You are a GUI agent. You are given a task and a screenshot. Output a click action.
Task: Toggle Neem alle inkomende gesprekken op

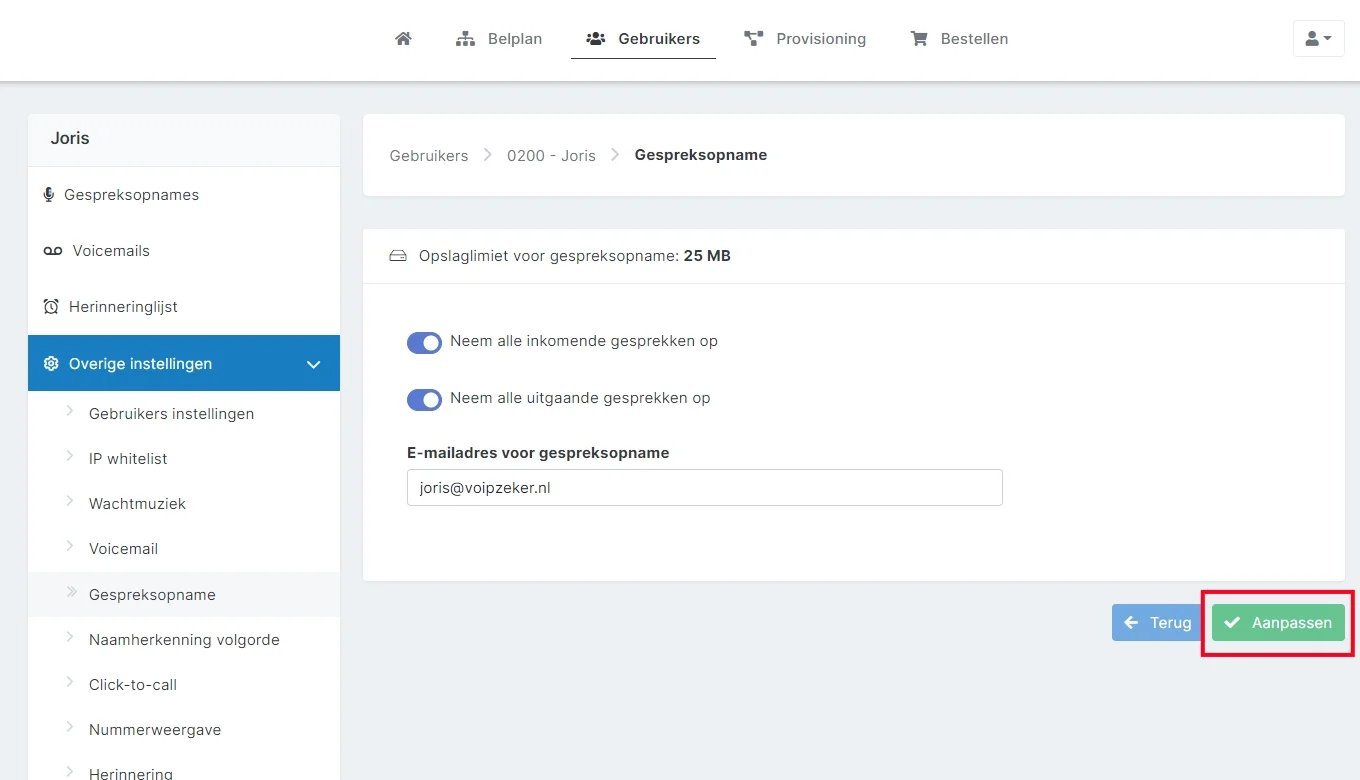pos(424,343)
